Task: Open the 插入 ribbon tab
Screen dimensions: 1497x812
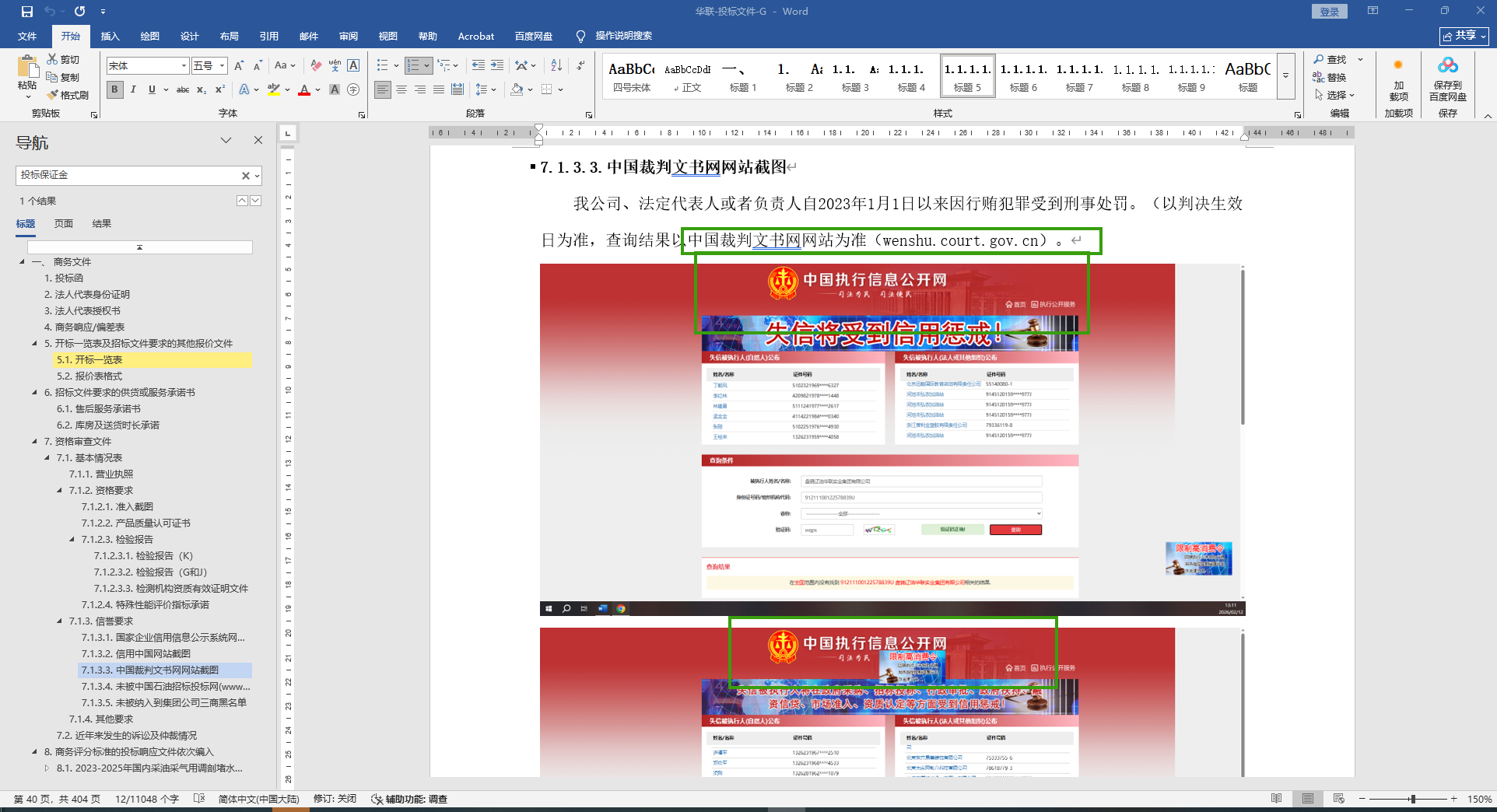Action: coord(110,36)
